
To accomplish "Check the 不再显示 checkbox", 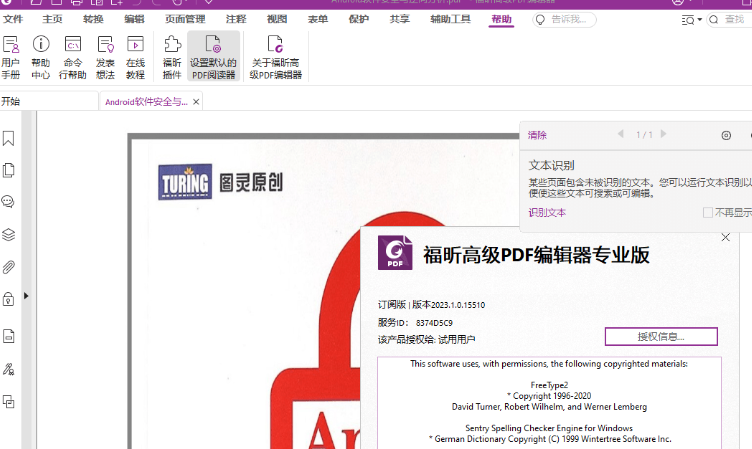I will click(x=708, y=212).
